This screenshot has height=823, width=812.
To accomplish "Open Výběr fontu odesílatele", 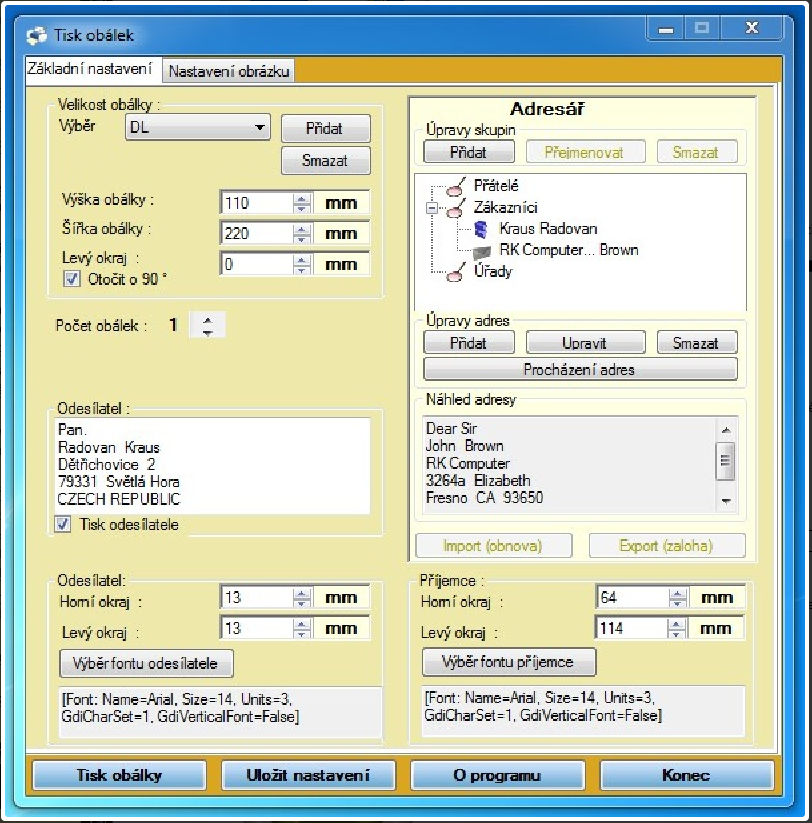I will tap(146, 663).
